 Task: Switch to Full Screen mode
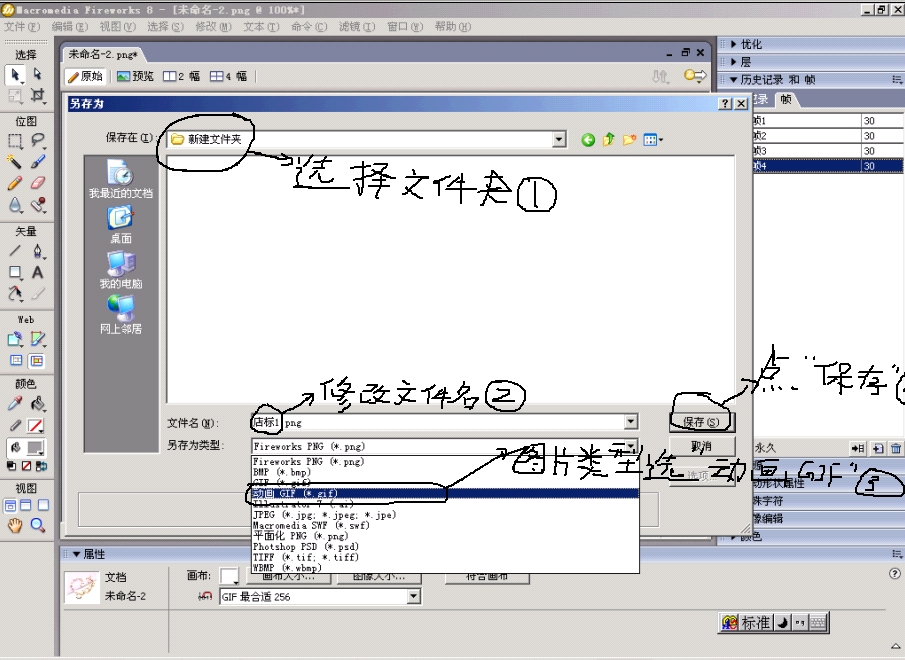[43, 506]
